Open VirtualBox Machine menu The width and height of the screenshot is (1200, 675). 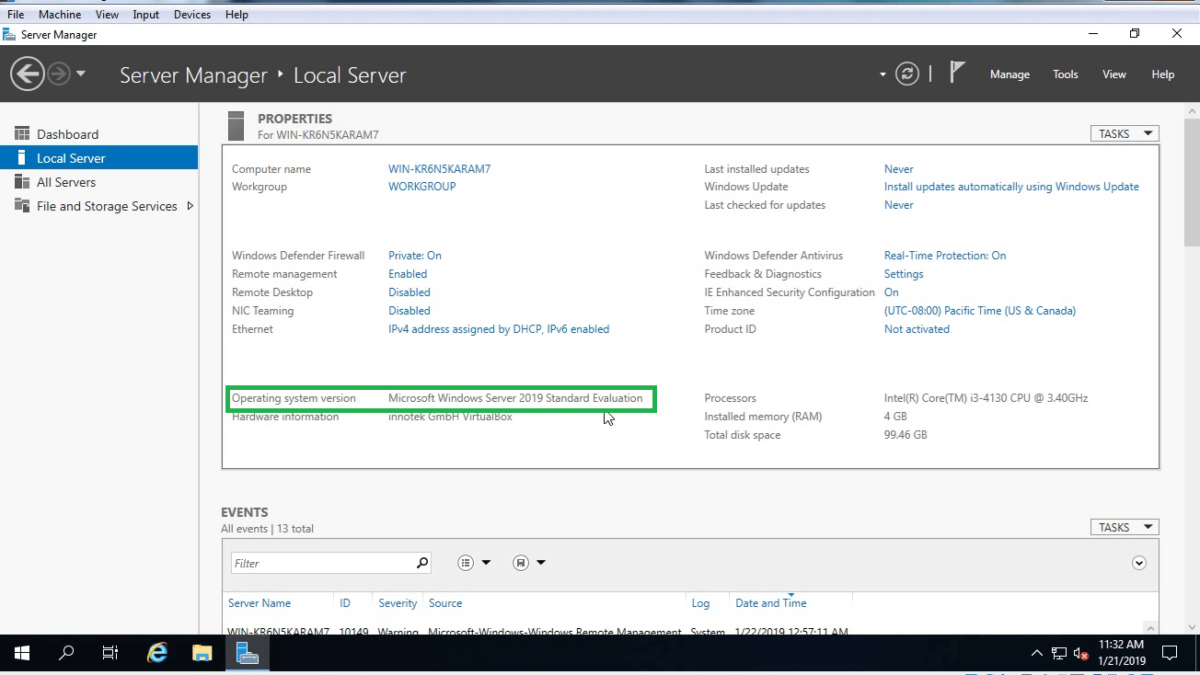coord(60,15)
